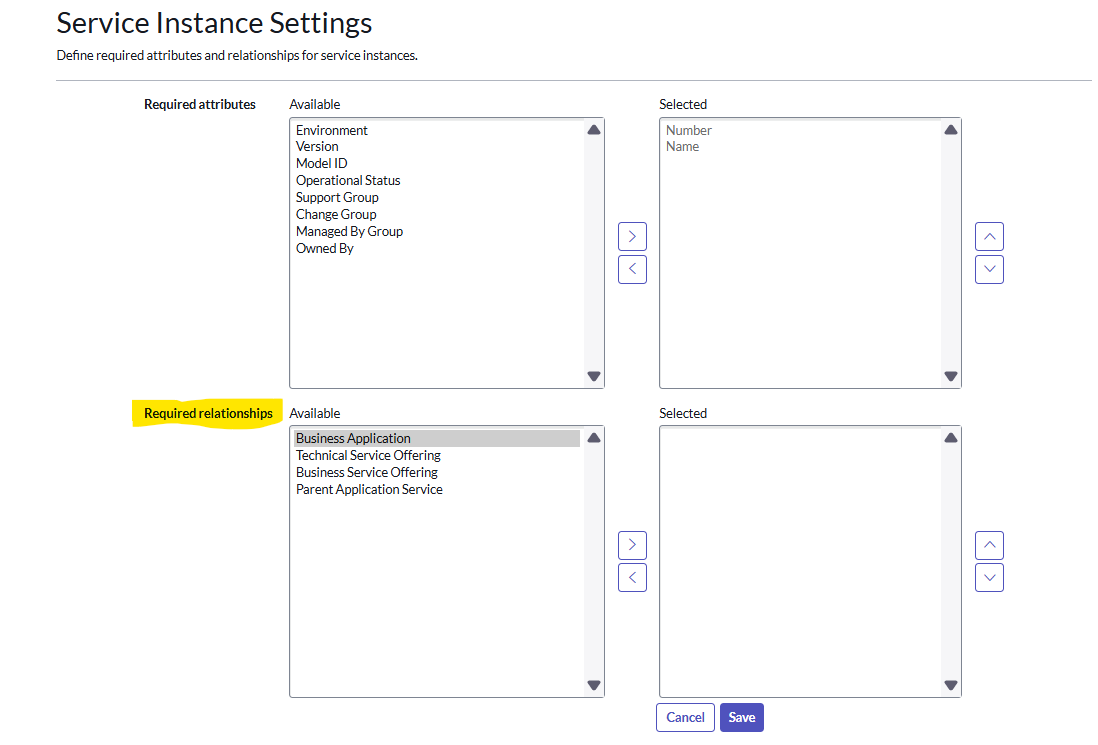Select Operational Status in available attributes
This screenshot has height=745, width=1098.
(x=348, y=180)
